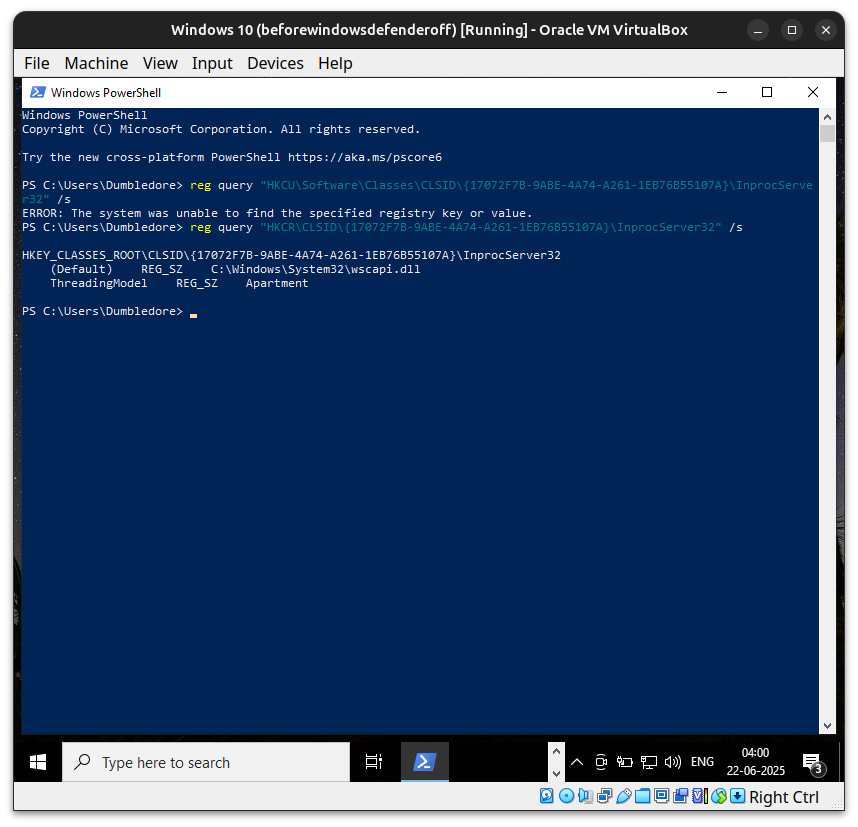Click the VM CPU load indicator
The height and width of the screenshot is (827, 858).
pos(700,796)
